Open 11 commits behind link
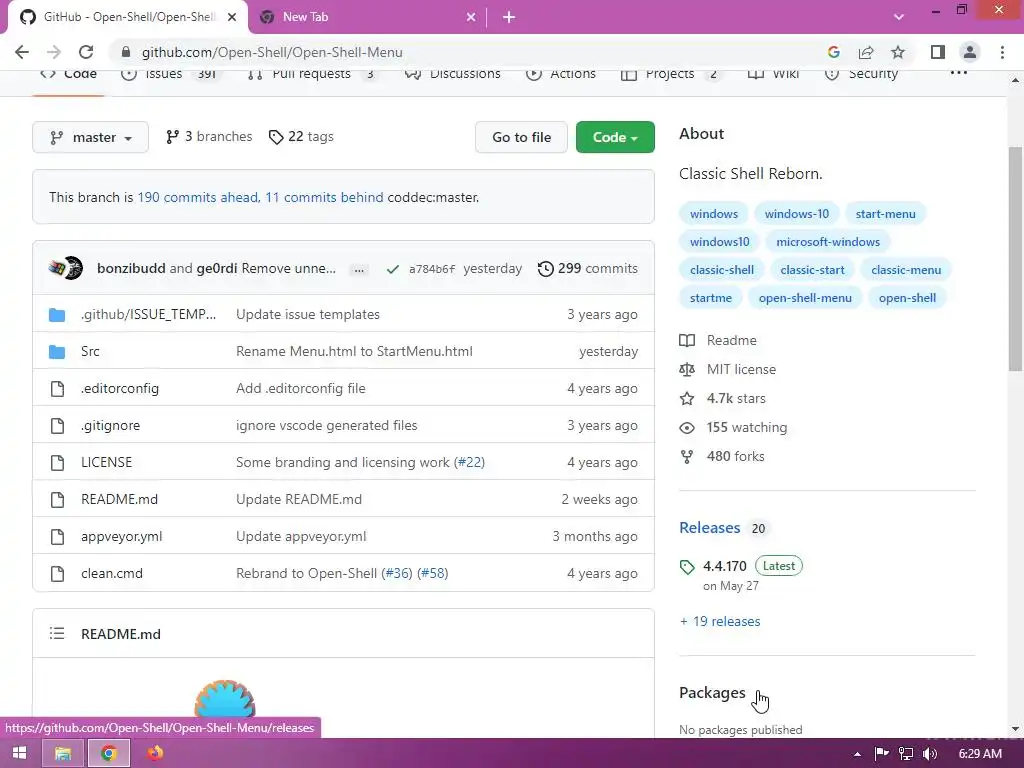This screenshot has width=1024, height=768. pyautogui.click(x=325, y=197)
